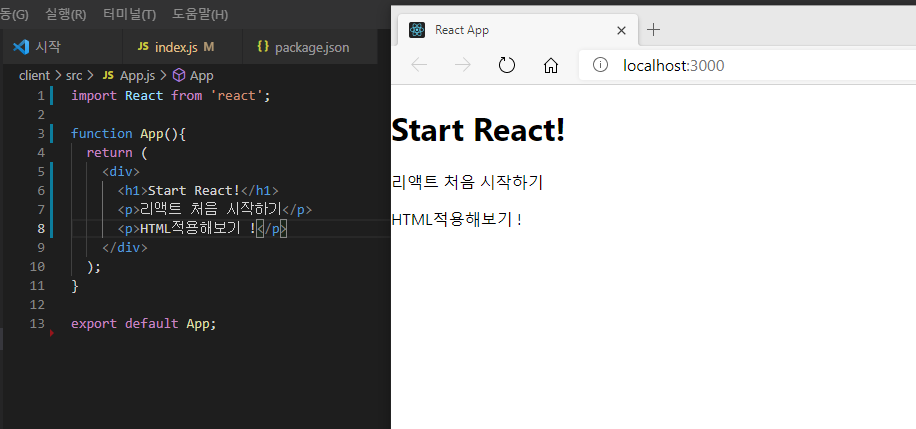Go to the browser home page

coord(550,65)
